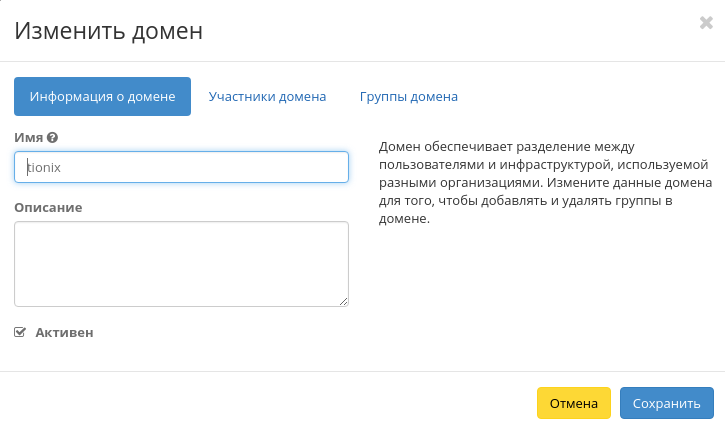
Task: Click the empty footer area left of Отмена
Action: pyautogui.click(x=270, y=403)
